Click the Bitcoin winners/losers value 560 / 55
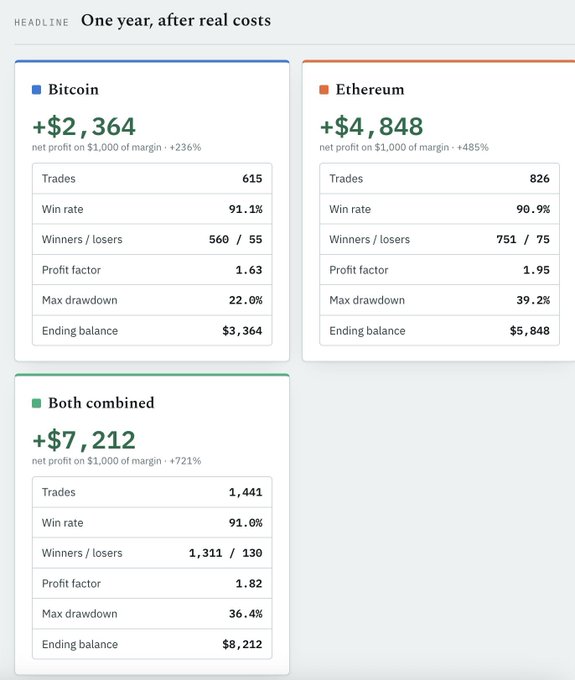The height and width of the screenshot is (680, 575). [235, 239]
